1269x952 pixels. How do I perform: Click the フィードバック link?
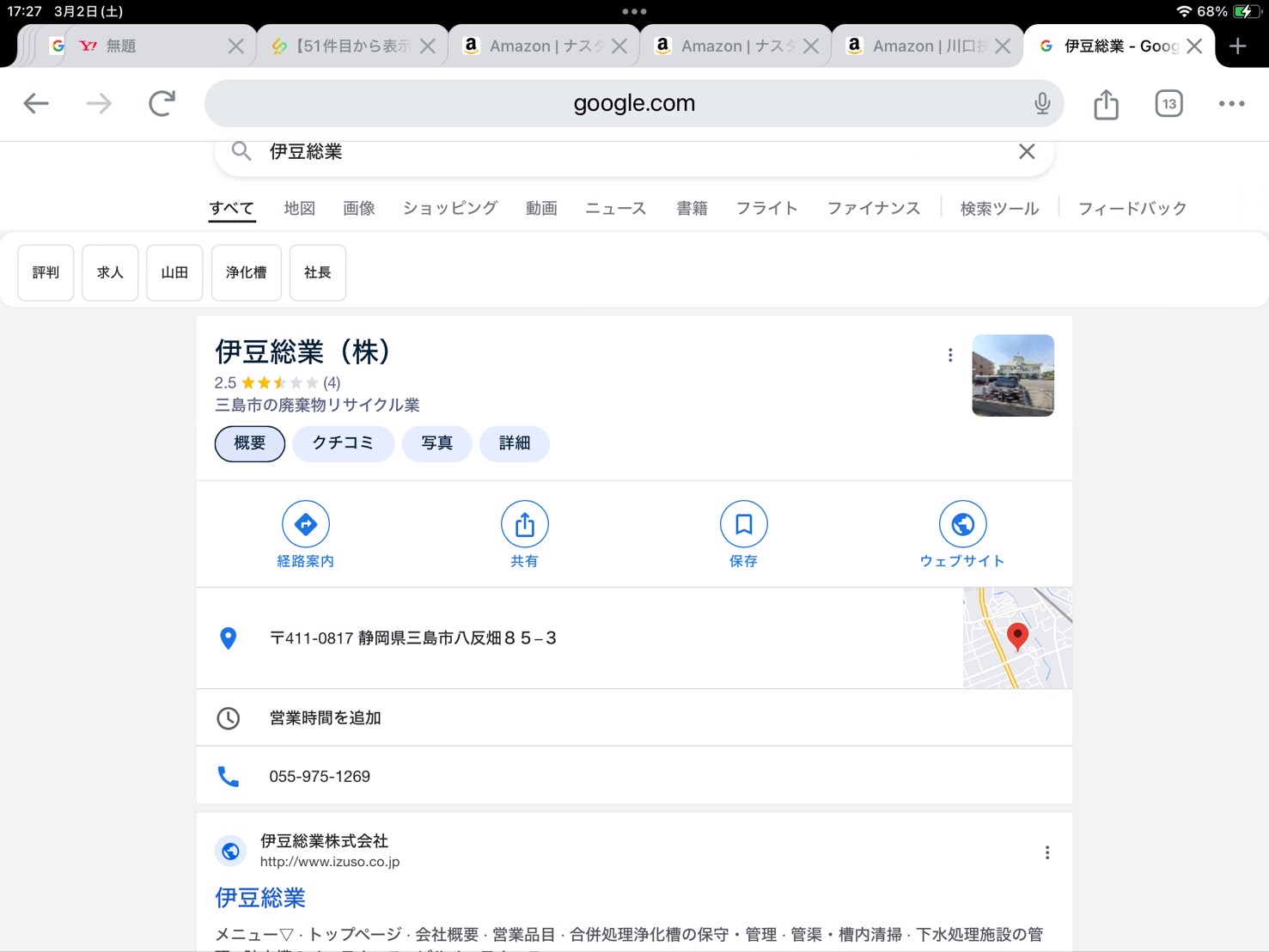1132,208
